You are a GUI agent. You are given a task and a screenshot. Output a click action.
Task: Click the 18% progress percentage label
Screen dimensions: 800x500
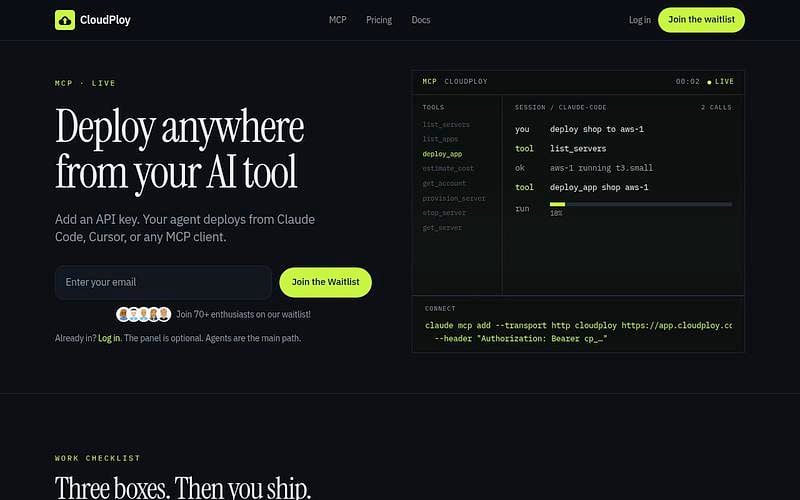tap(556, 213)
